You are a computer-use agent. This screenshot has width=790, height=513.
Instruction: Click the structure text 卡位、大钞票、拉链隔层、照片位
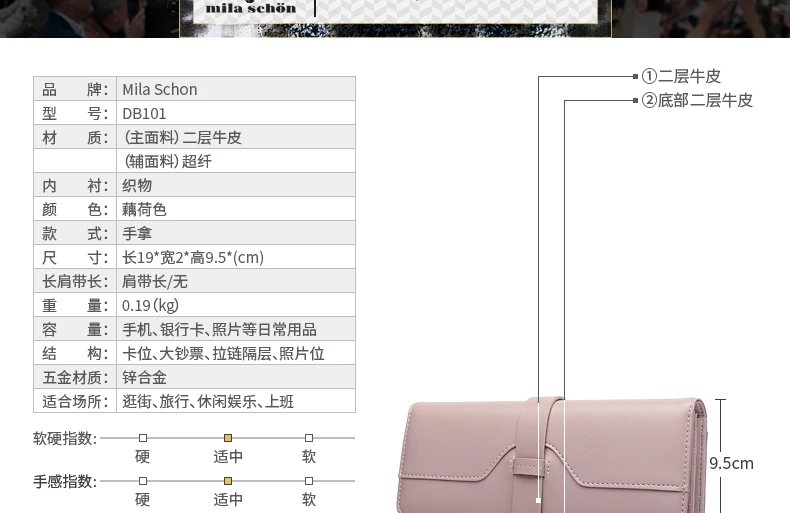[x=223, y=353]
